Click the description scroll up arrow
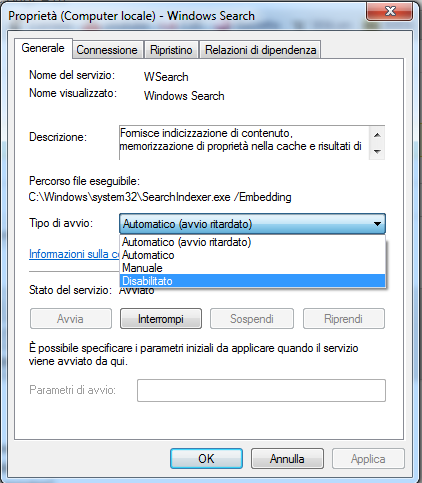Screen dimensions: 422x483 pos(377,135)
